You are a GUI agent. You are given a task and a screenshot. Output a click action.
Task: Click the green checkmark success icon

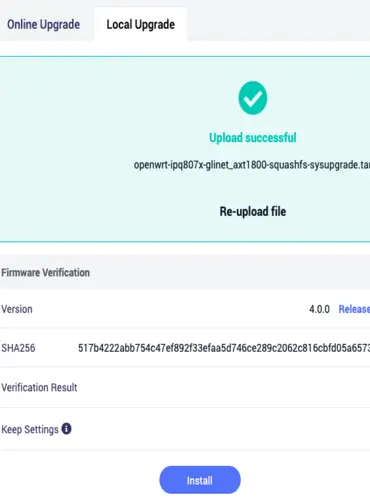[x=253, y=98]
